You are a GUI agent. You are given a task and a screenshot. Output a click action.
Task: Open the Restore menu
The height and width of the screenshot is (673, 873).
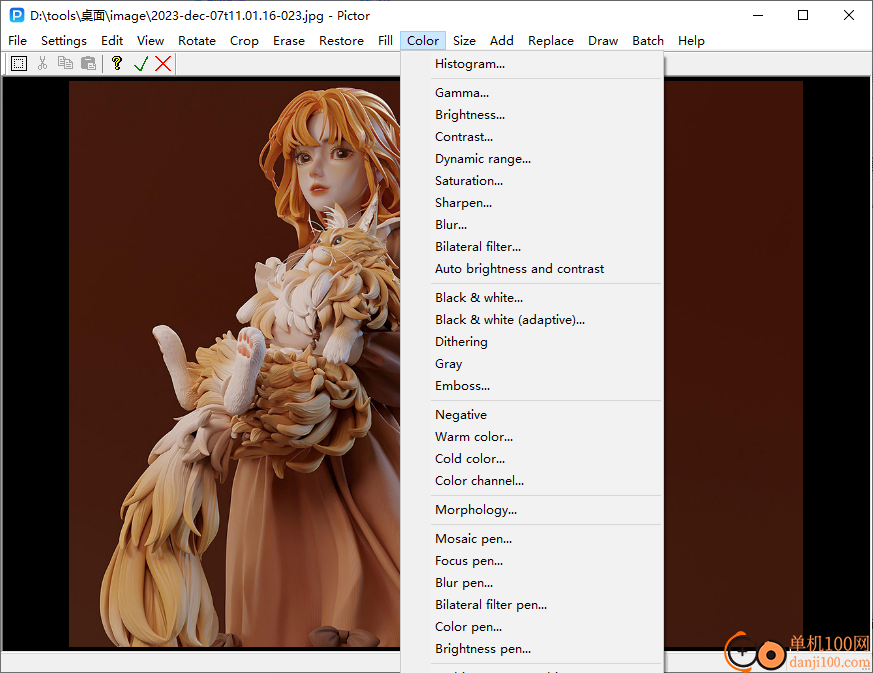[341, 41]
